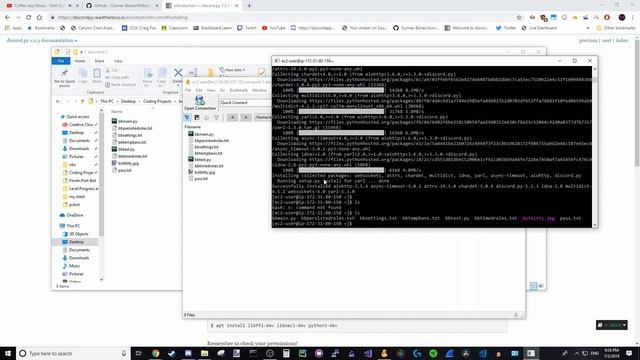The width and height of the screenshot is (640, 360).
Task: Click Pin to Quick access icon
Action: [x=64, y=73]
